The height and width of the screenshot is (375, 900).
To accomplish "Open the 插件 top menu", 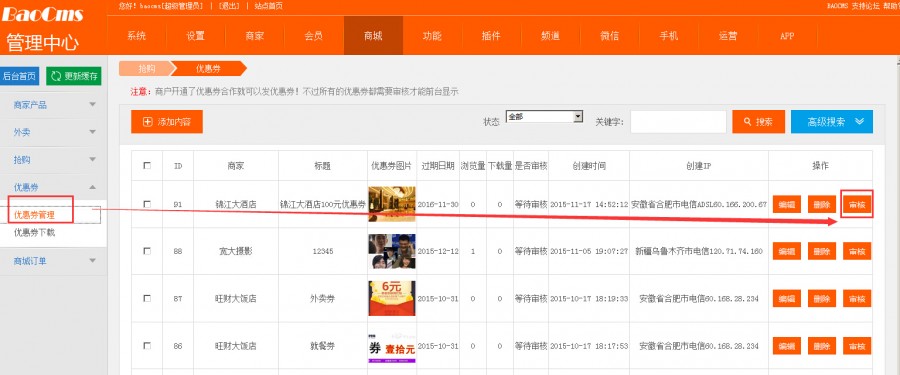I will click(491, 36).
